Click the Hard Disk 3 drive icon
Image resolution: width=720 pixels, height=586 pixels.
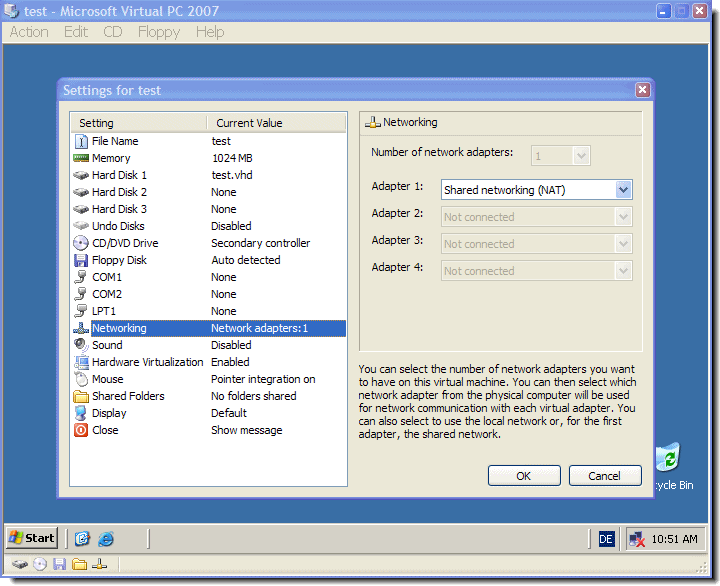[81, 209]
